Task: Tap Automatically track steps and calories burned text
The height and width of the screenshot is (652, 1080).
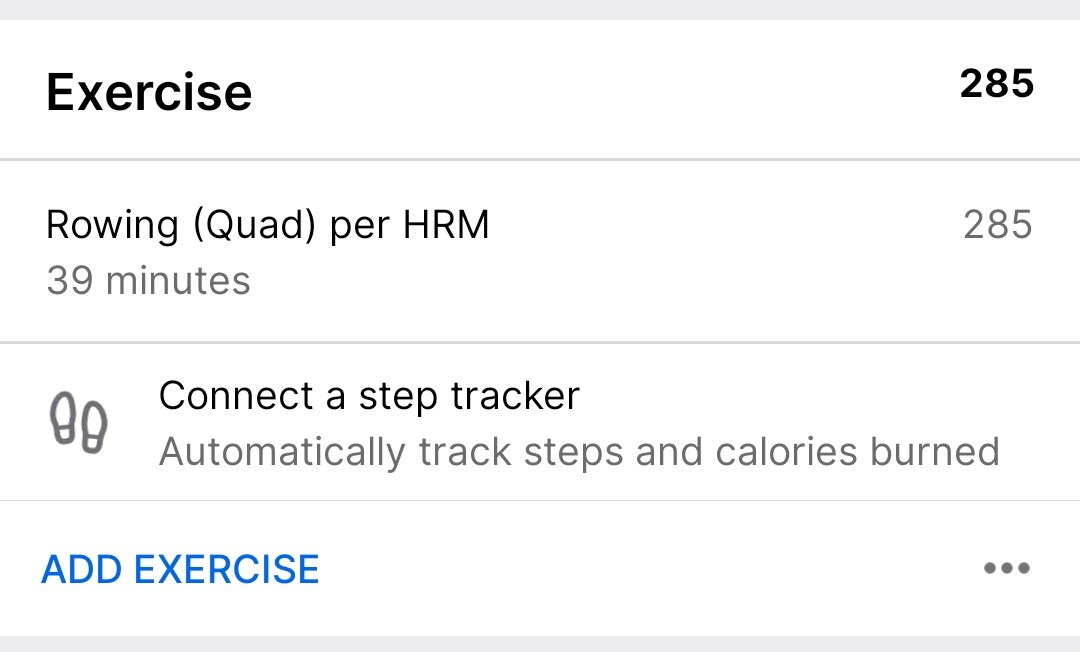Action: pyautogui.click(x=578, y=452)
